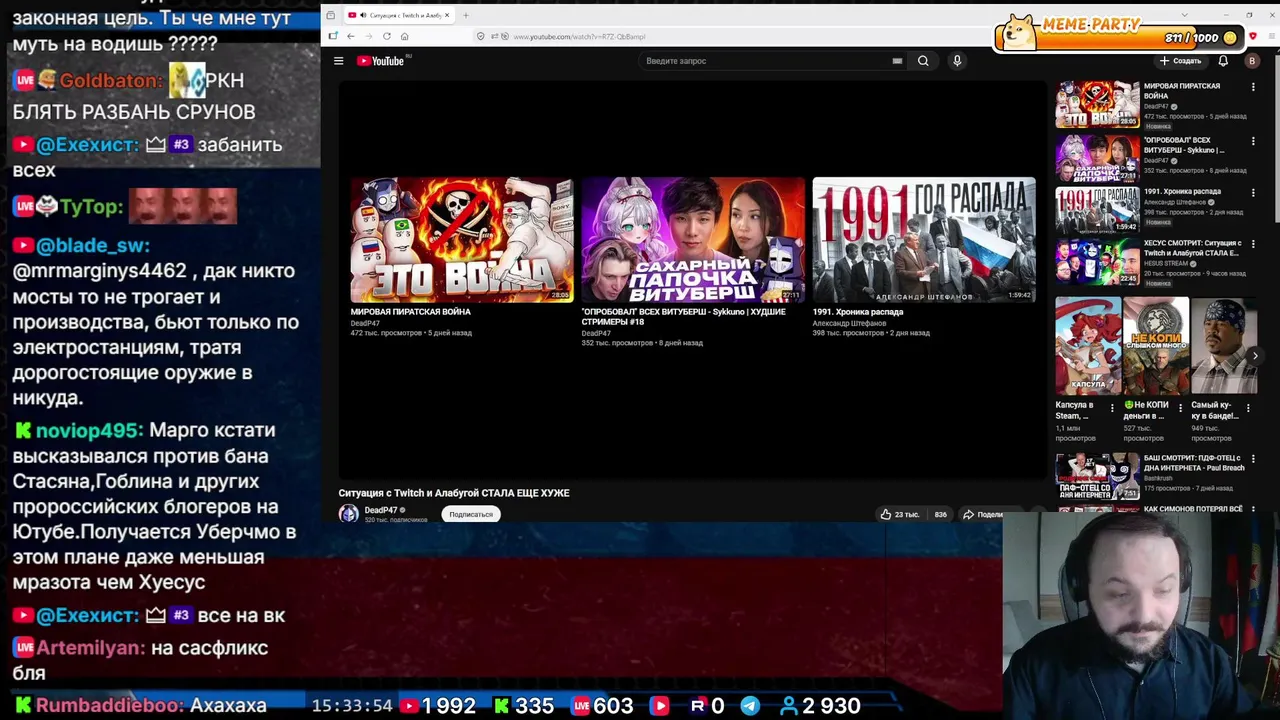
Task: Open 1991. Хроника распада end-screen title
Action: click(858, 312)
